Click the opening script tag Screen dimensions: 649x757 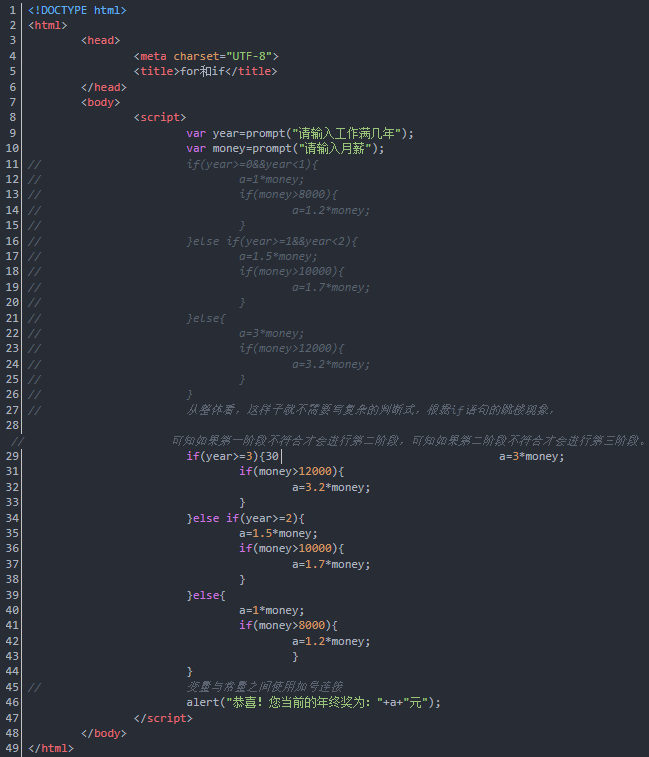(x=159, y=117)
